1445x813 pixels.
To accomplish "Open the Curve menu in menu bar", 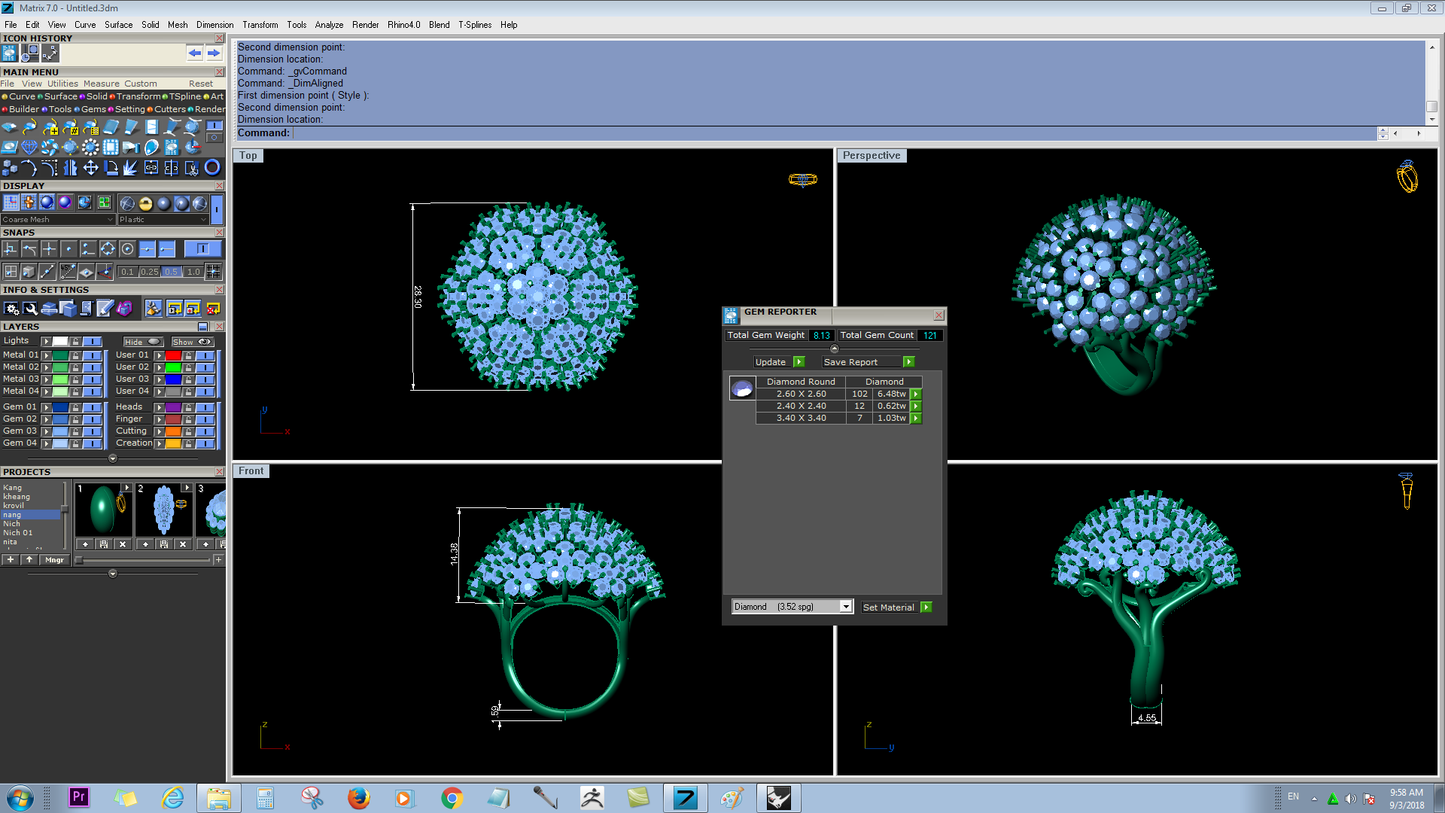I will (85, 25).
